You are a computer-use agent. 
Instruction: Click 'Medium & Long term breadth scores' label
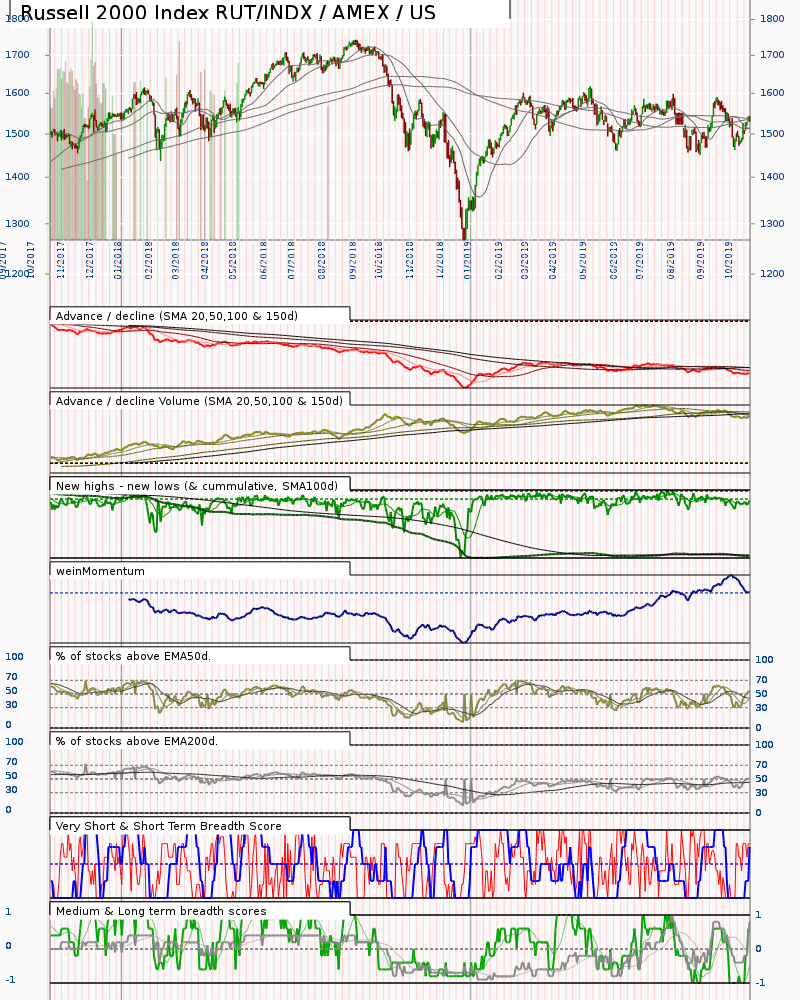tap(161, 911)
